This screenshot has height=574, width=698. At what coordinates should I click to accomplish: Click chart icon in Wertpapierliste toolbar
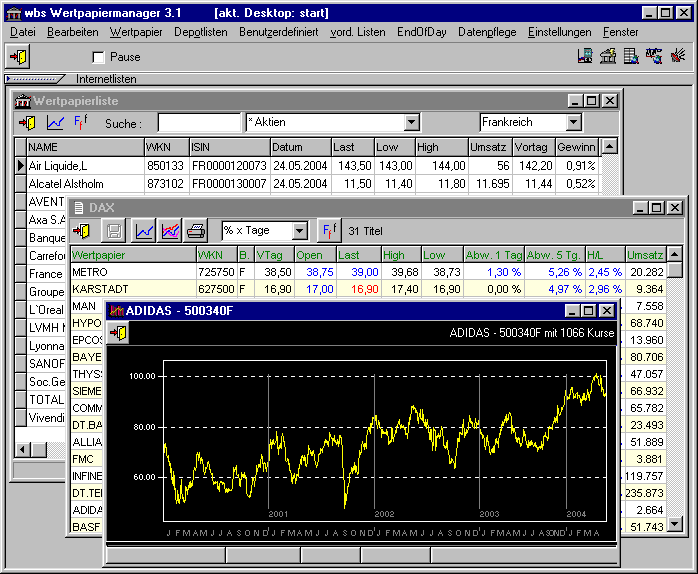[x=55, y=123]
